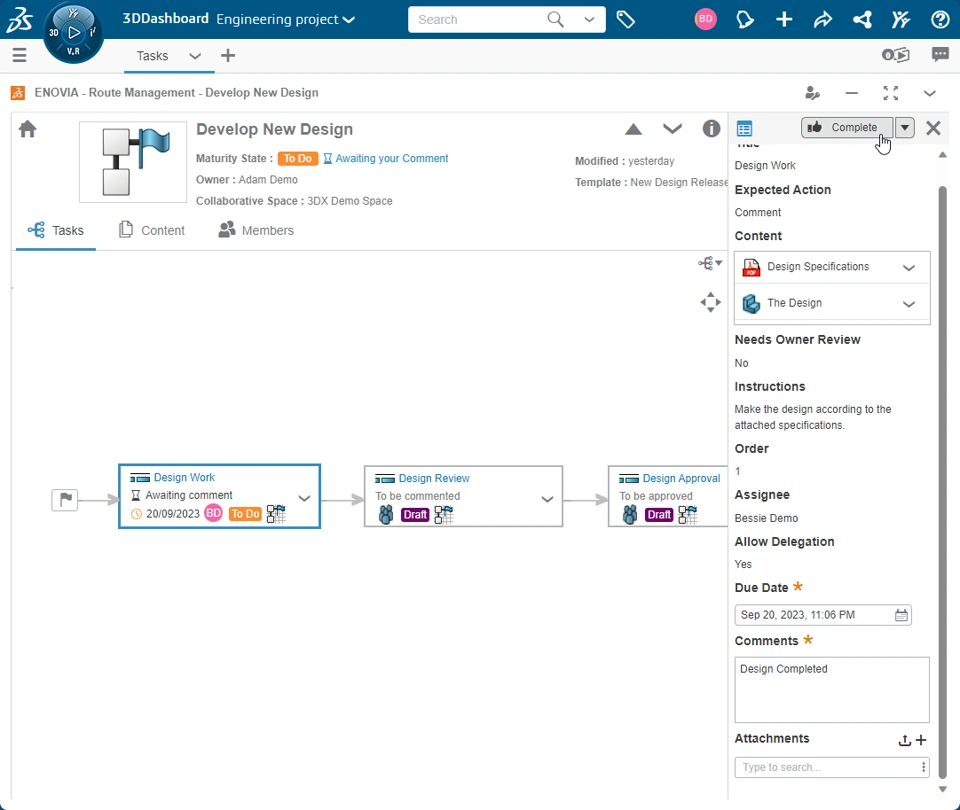Screen dimensions: 960x810
Task: Click the play experience icon near chat
Action: 896,55
